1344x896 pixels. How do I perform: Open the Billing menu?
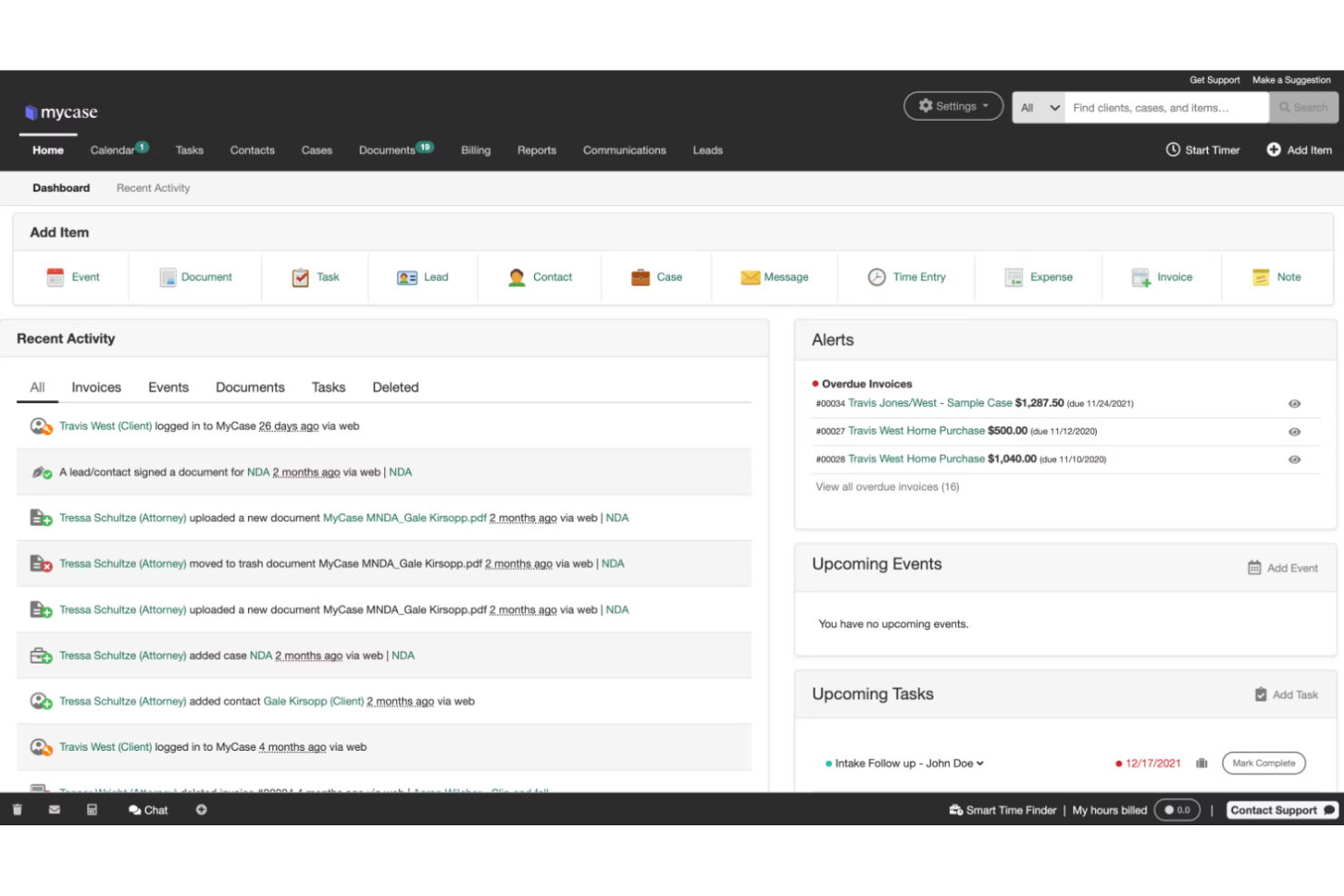pos(476,151)
